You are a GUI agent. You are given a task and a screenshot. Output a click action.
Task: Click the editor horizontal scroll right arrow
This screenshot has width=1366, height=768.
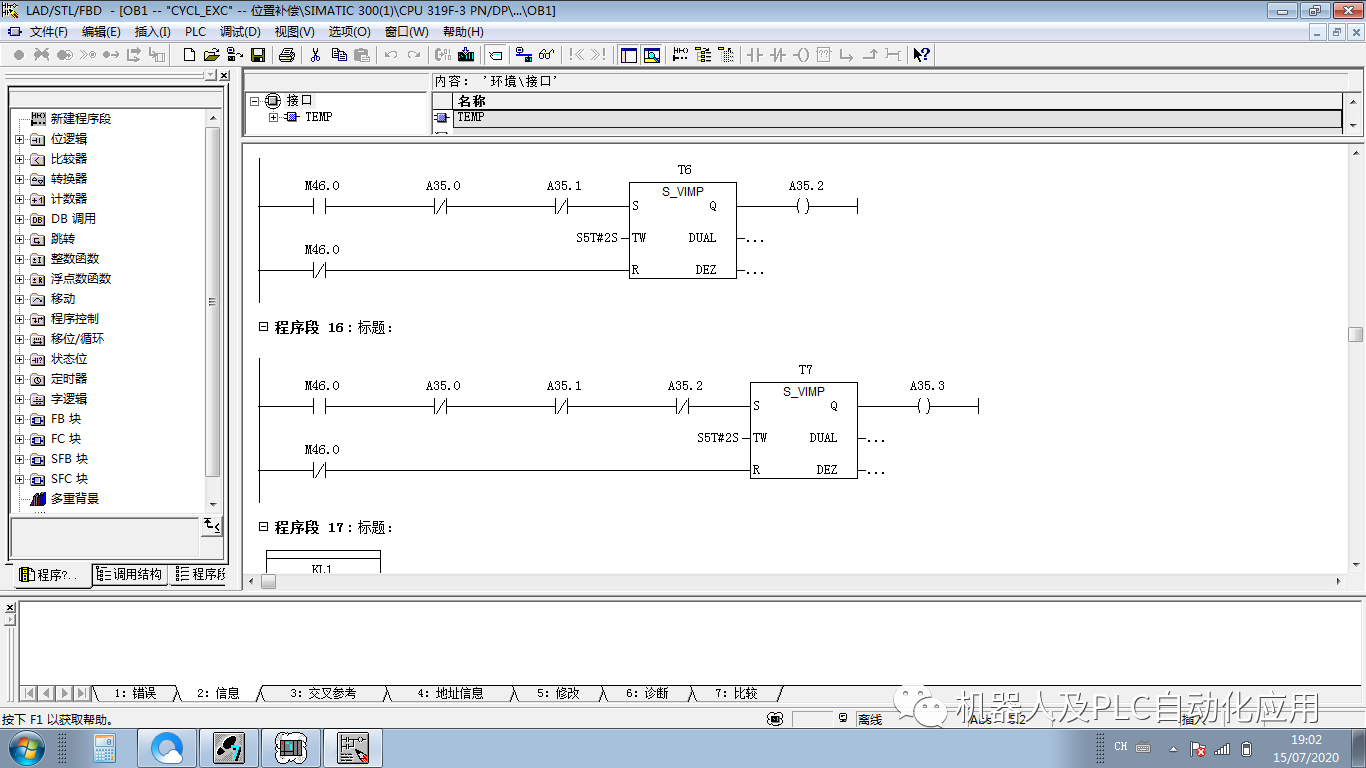click(1341, 581)
